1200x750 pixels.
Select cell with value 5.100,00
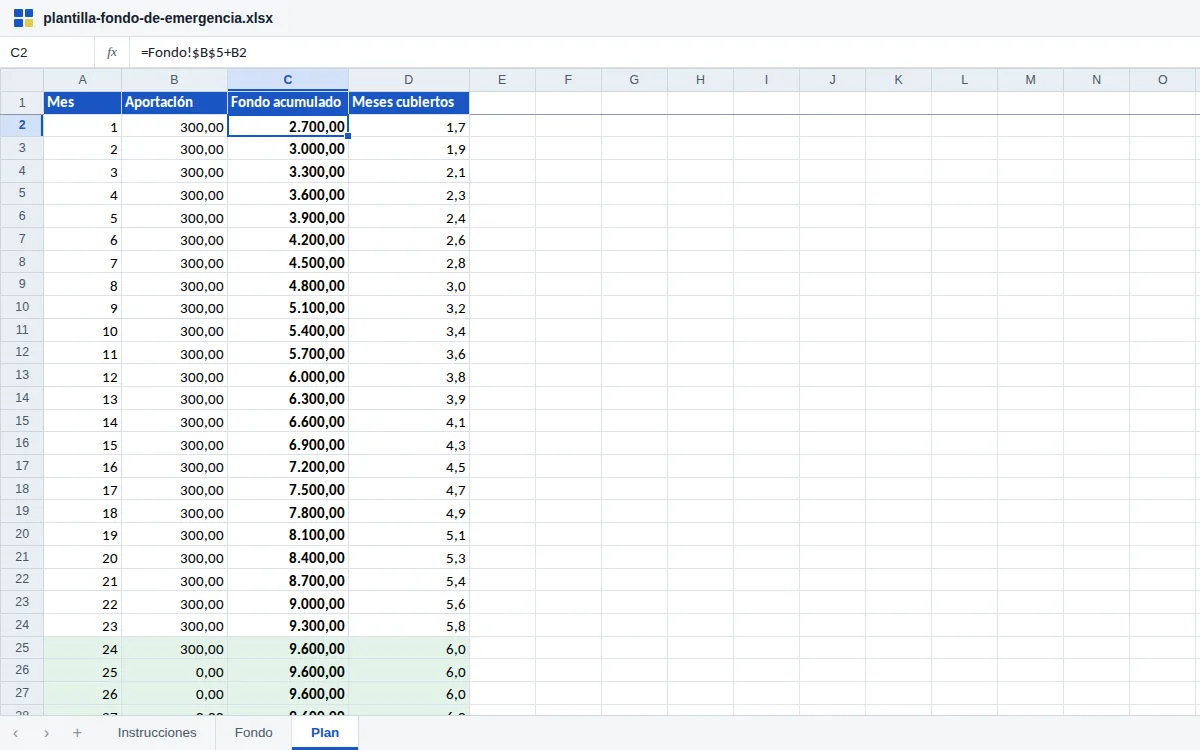point(288,308)
